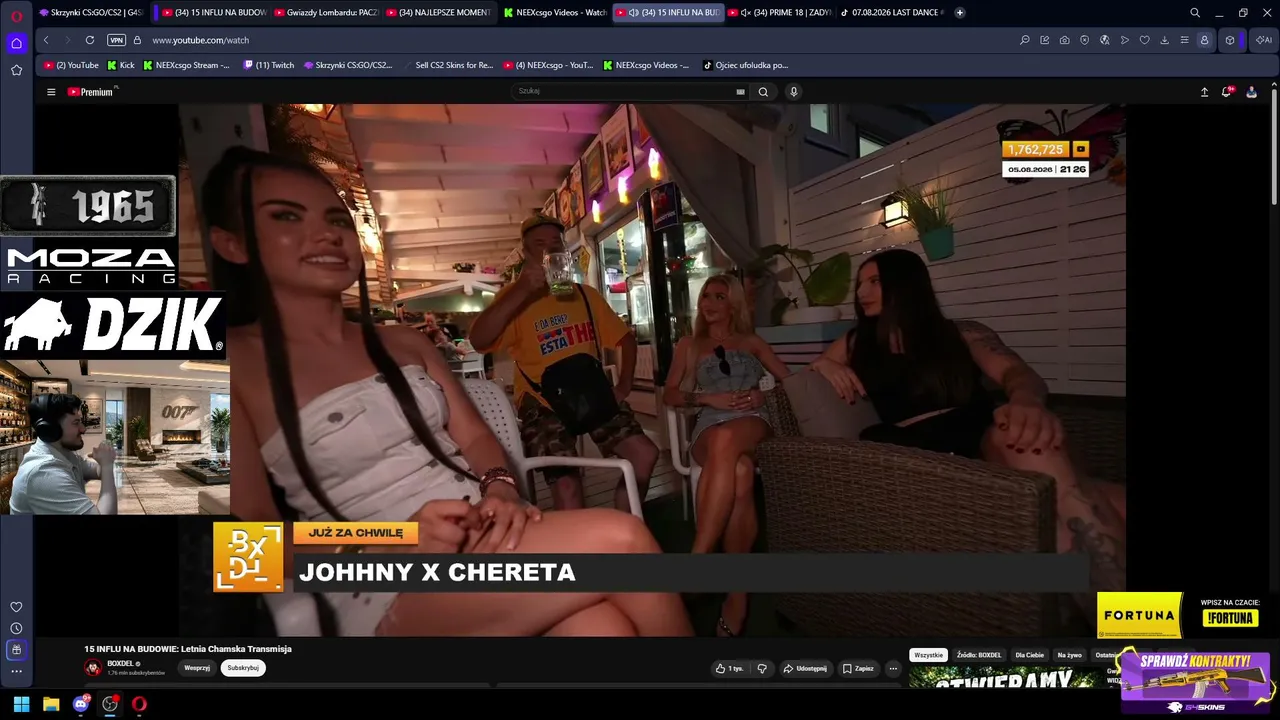This screenshot has width=1280, height=720.
Task: Open the NEEXcsgo Stream bookmark
Action: click(x=186, y=65)
